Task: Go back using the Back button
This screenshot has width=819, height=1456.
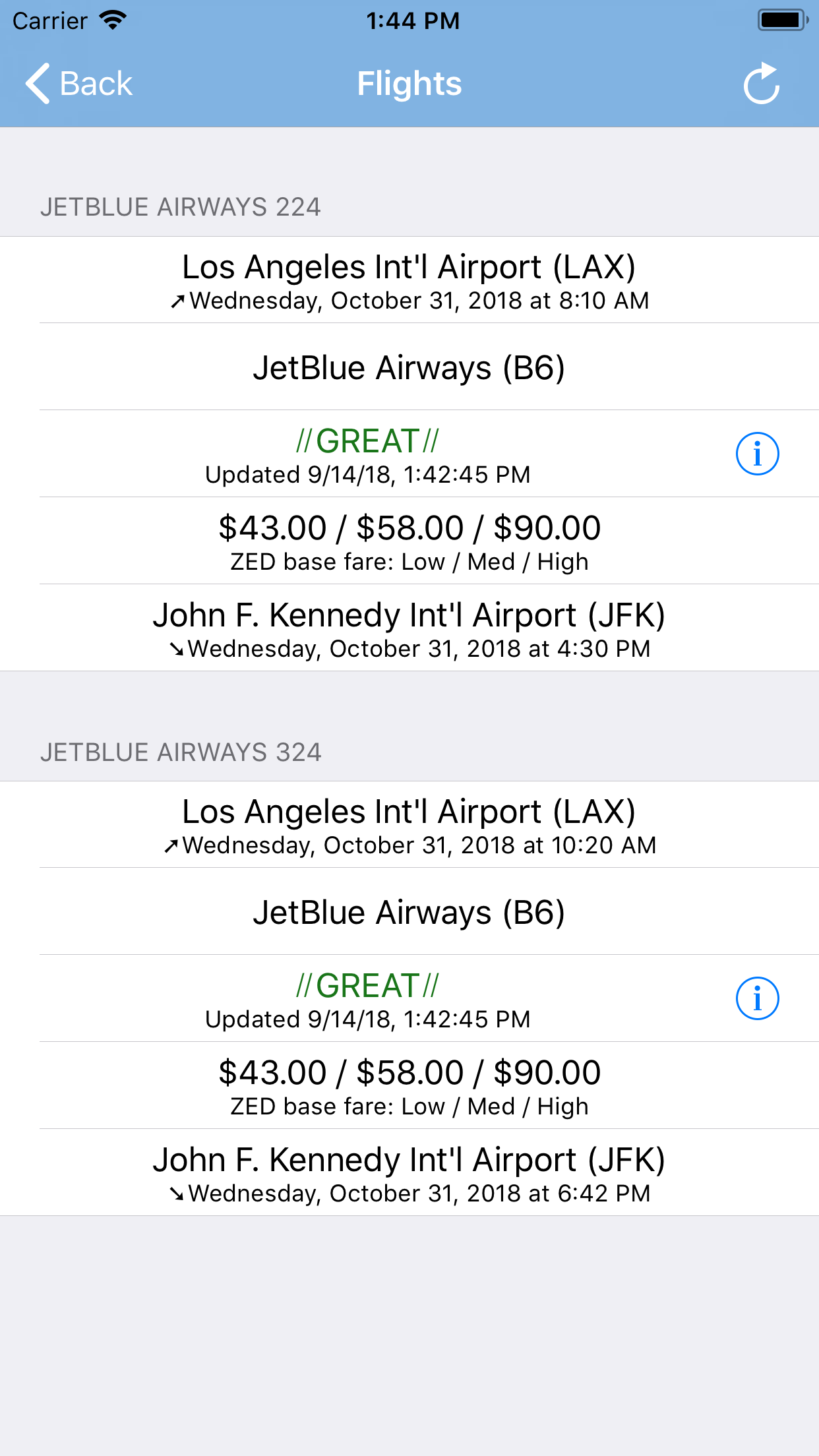Action: coord(79,84)
